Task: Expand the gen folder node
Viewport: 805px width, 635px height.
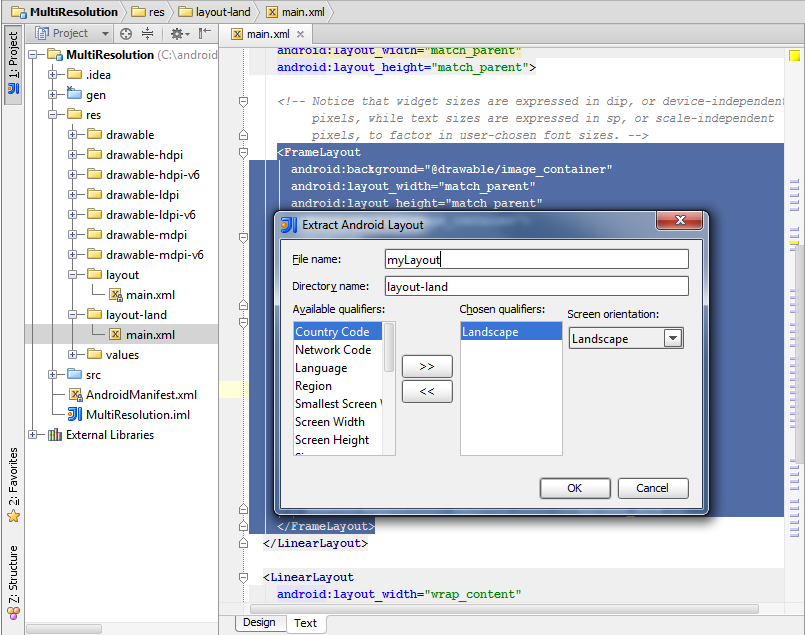Action: tap(52, 94)
